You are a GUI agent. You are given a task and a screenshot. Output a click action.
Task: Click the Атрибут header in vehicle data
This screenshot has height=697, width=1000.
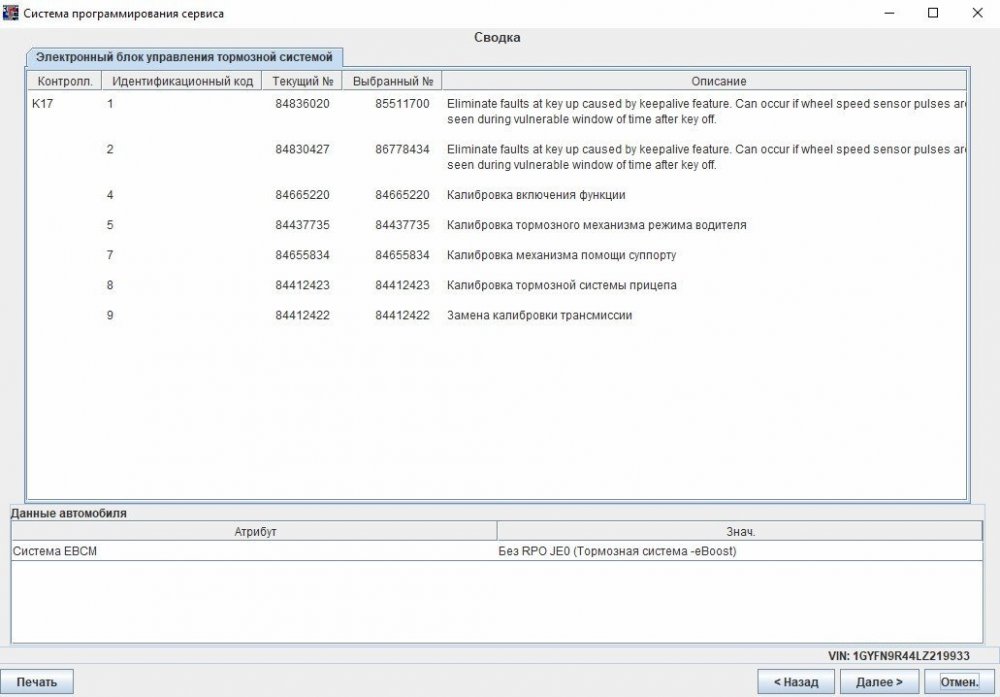[x=254, y=531]
